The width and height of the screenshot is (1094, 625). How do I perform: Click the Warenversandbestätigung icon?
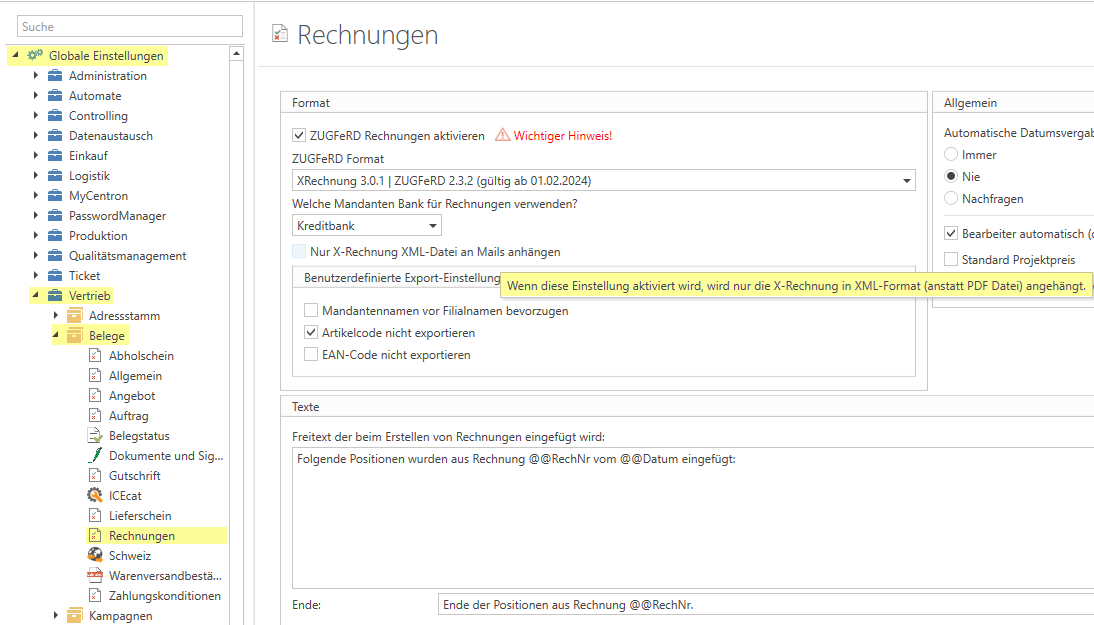tap(95, 576)
